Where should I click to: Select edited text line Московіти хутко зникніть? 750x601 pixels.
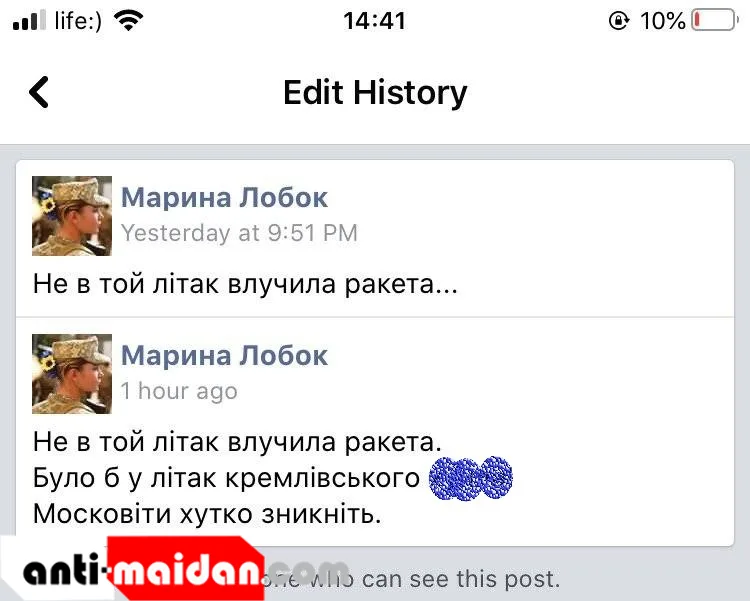(x=207, y=514)
